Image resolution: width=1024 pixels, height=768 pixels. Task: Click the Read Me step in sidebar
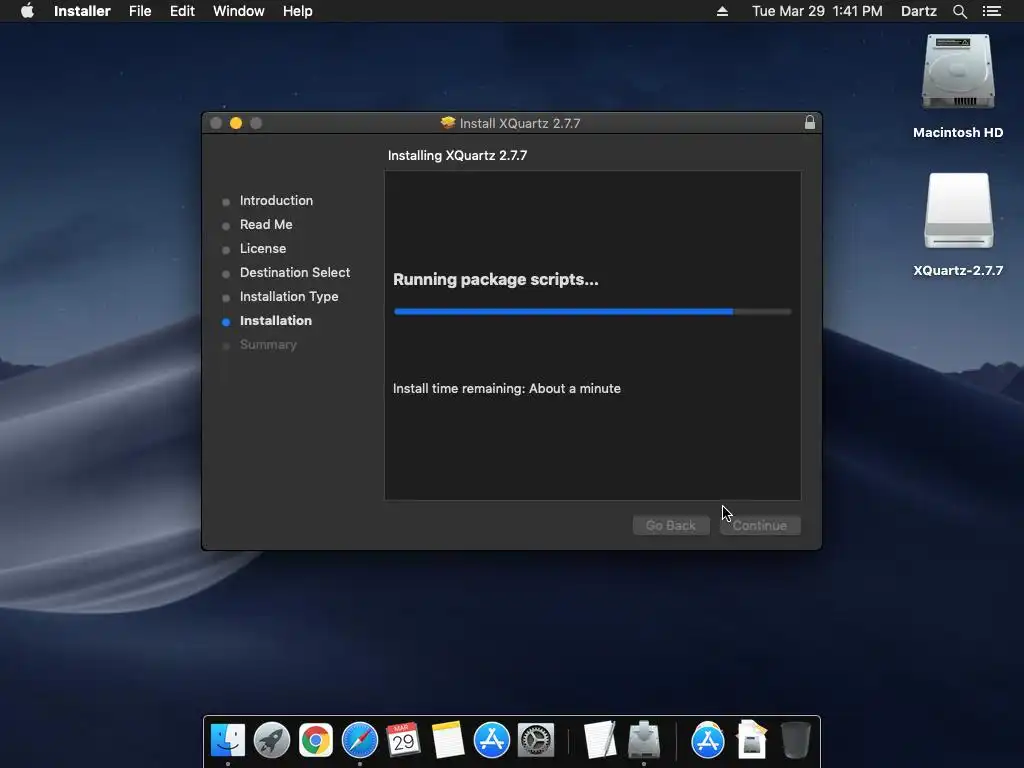pyautogui.click(x=266, y=225)
